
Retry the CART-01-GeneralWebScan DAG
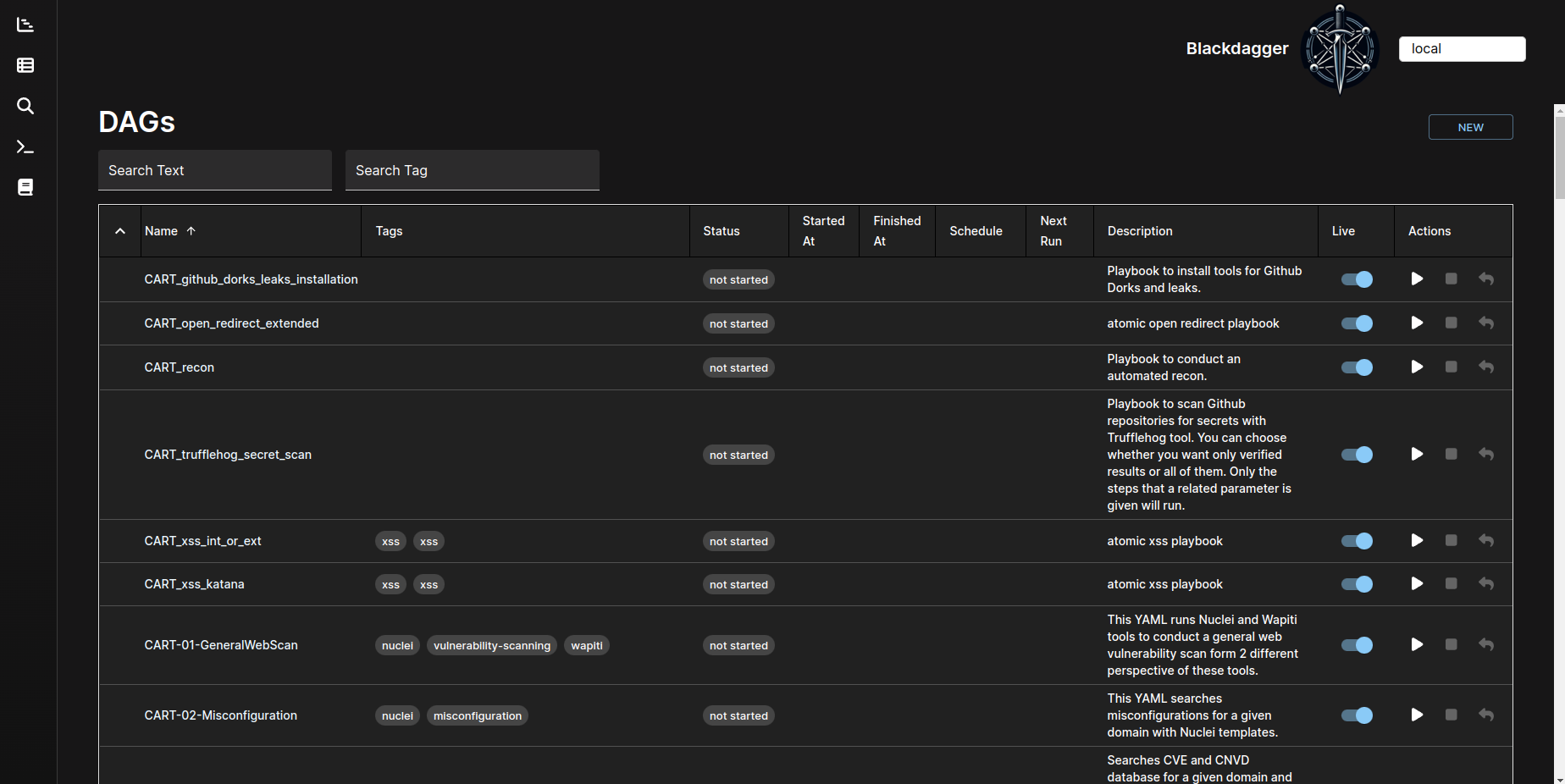point(1486,644)
